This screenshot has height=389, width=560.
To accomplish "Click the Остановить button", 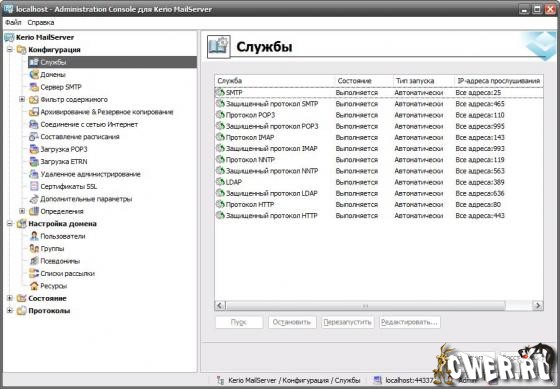I will pos(292,322).
